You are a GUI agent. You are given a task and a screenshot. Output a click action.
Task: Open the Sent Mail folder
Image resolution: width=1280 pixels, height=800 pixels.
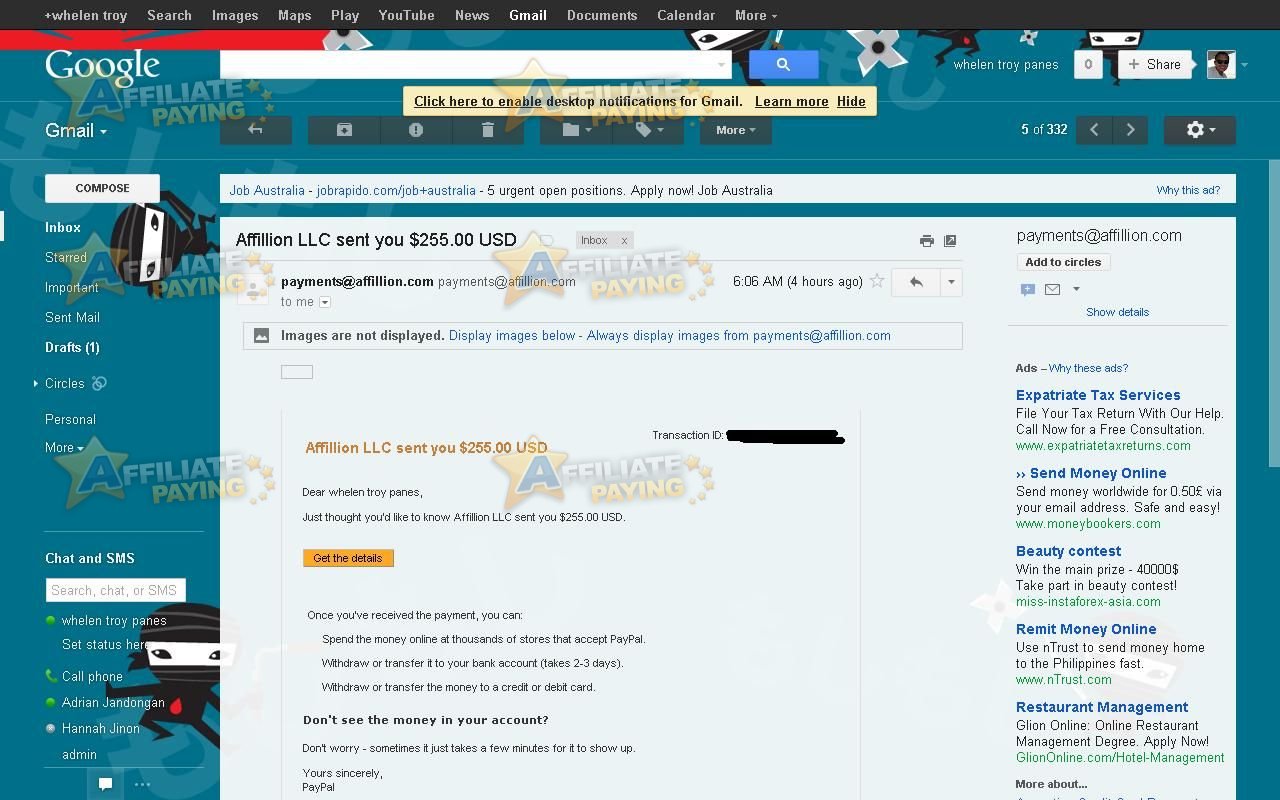pos(72,318)
